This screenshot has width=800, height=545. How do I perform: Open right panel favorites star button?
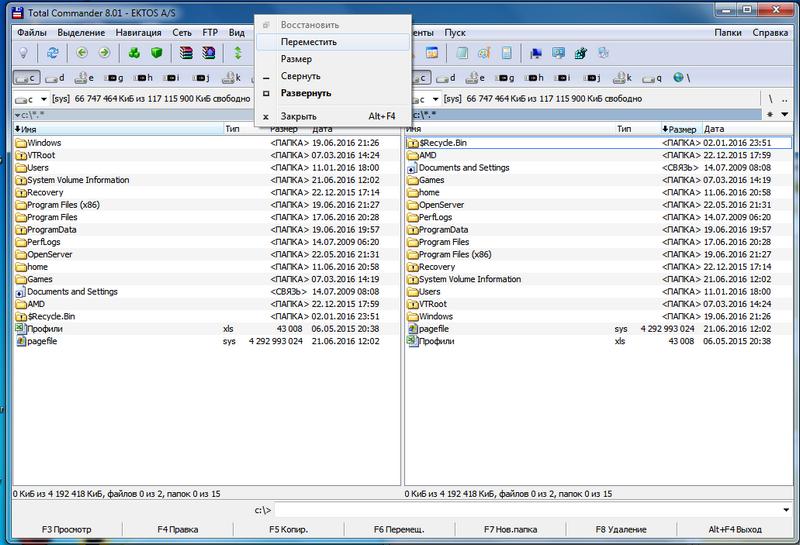[770, 114]
